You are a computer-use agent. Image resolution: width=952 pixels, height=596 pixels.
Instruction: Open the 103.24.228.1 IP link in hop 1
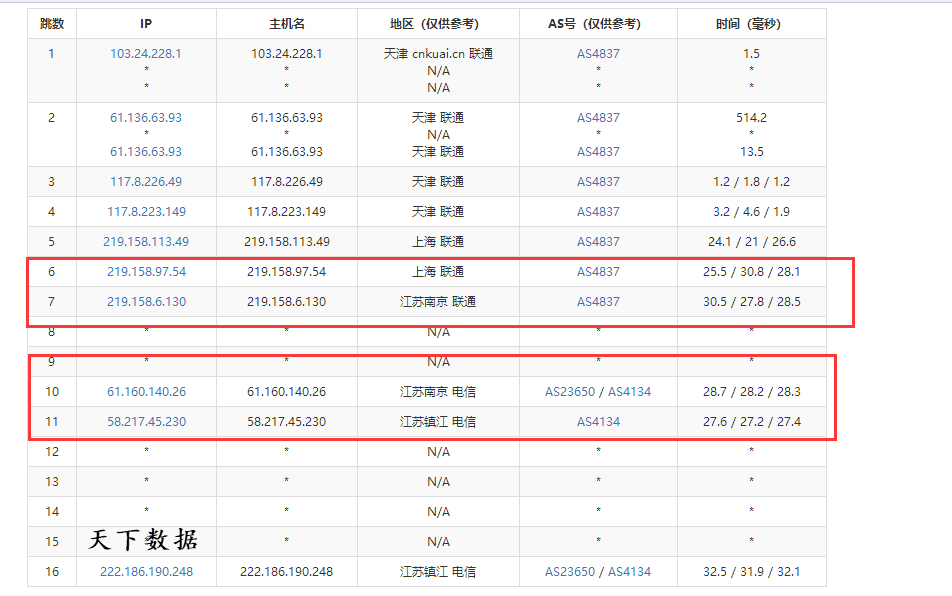click(x=146, y=54)
